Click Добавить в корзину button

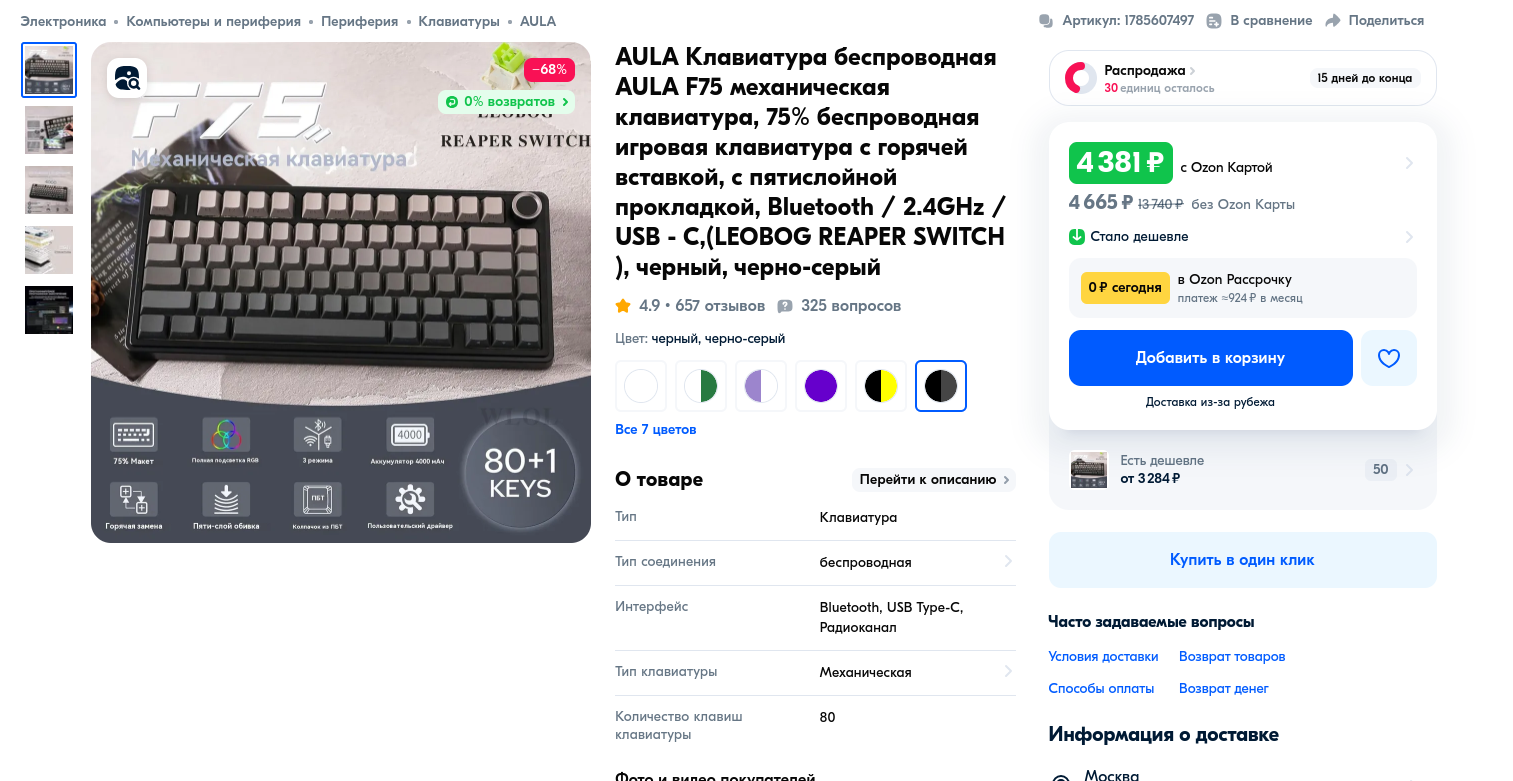[x=1210, y=358]
